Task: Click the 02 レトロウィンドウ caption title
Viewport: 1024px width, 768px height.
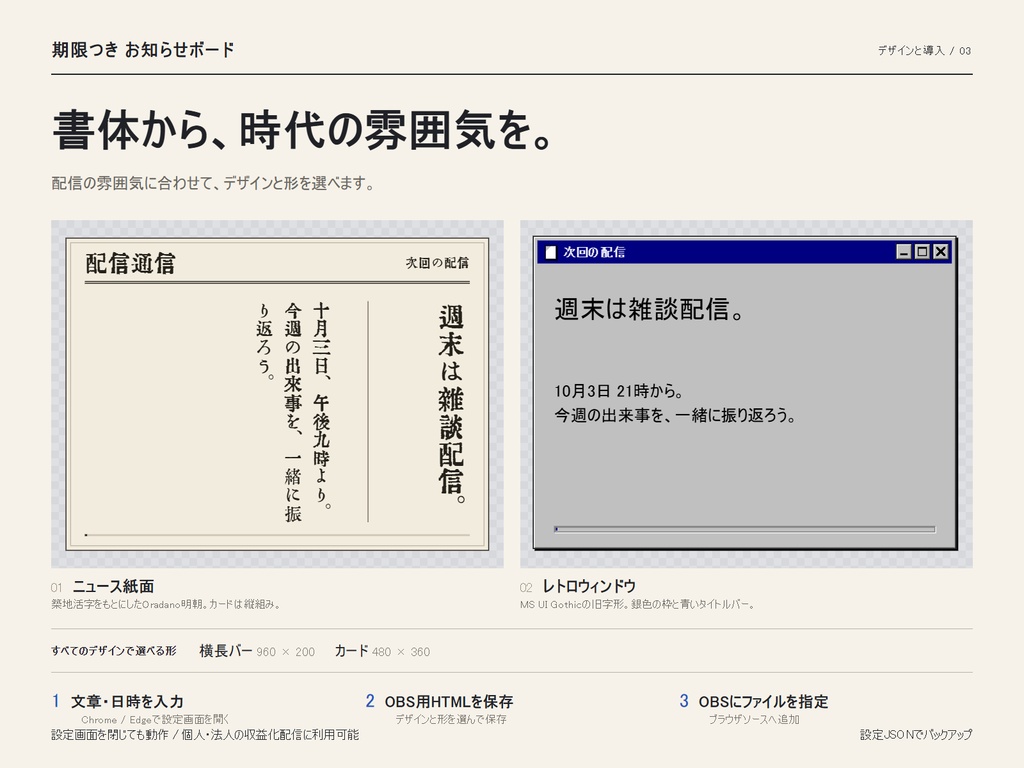Action: [578, 586]
